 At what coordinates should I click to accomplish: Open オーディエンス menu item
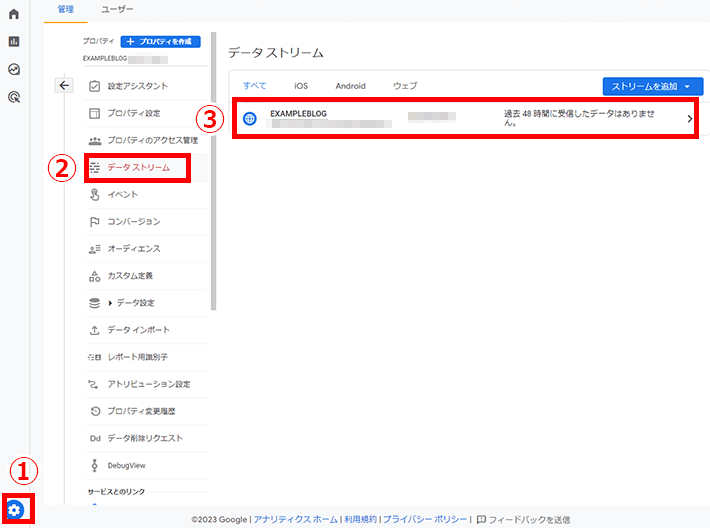tap(146, 249)
